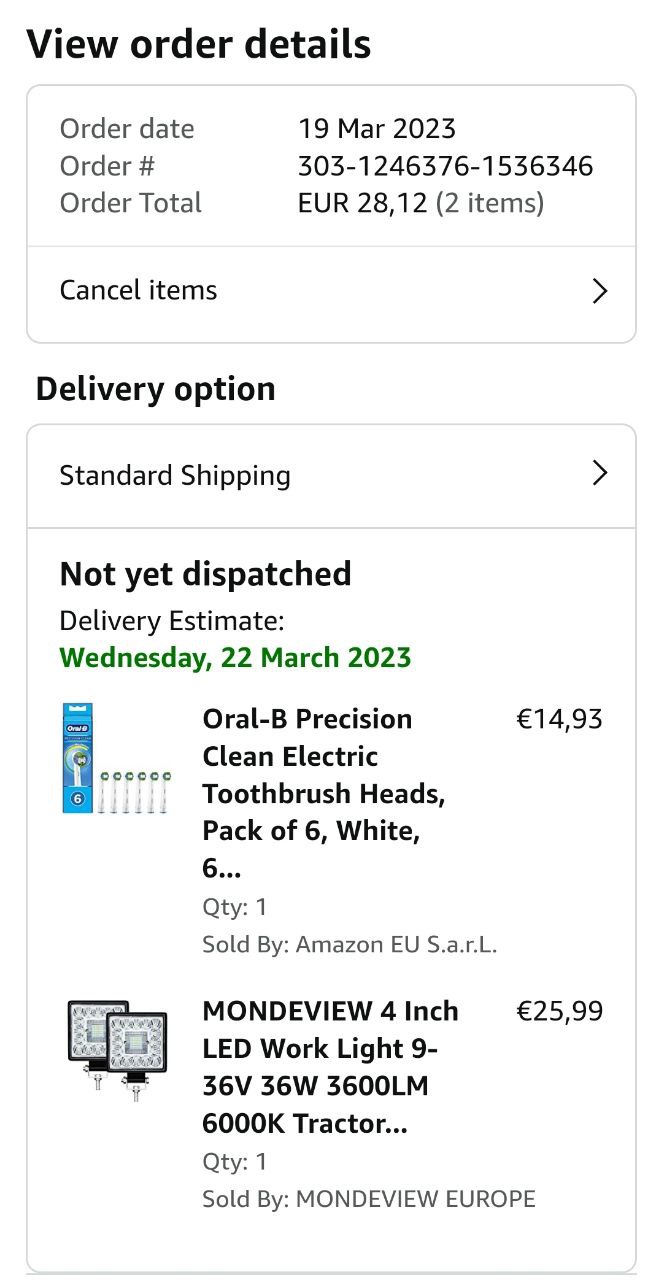Open the Cancel items chevron arrow

[x=600, y=291]
